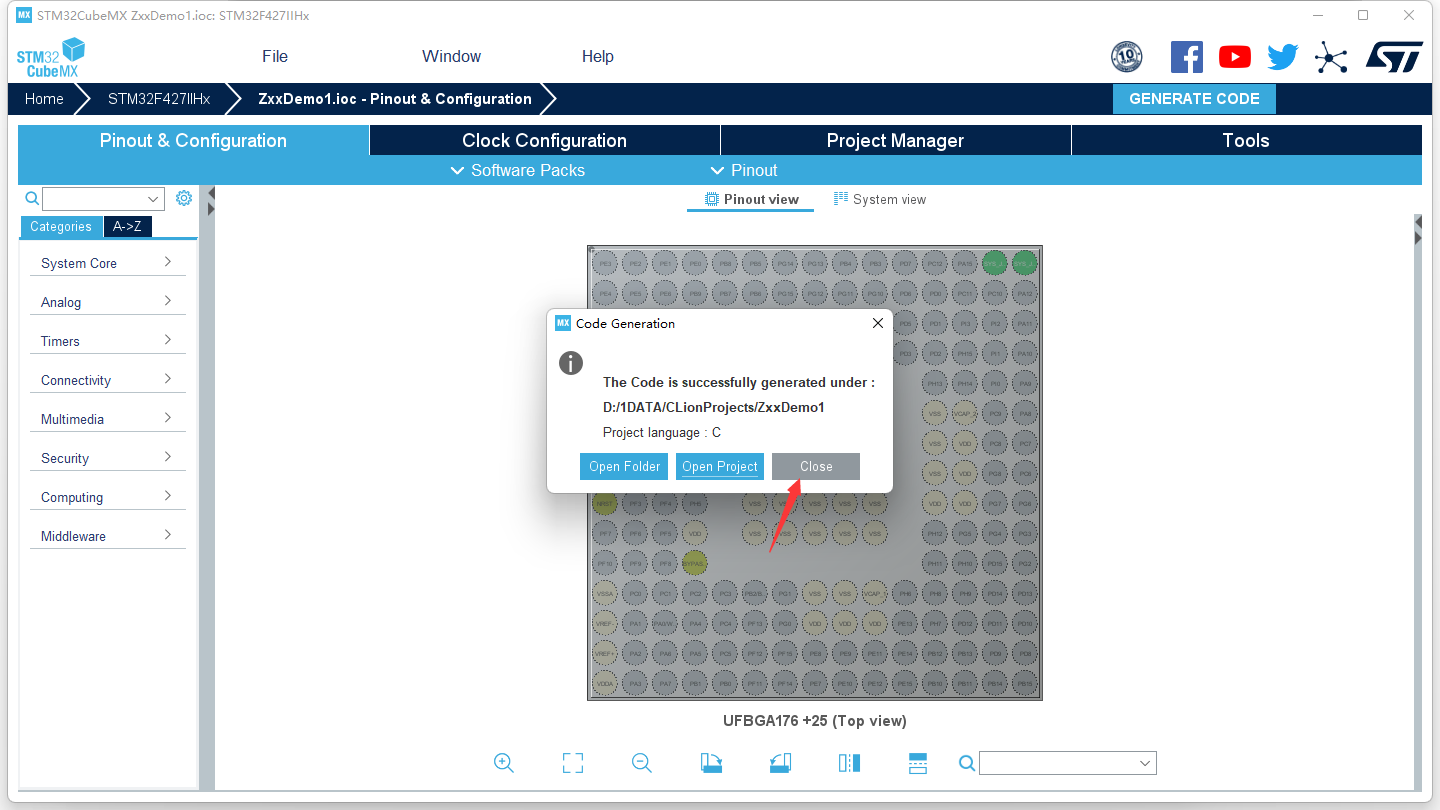1440x810 pixels.
Task: Expand the Middleware category
Action: [x=108, y=536]
